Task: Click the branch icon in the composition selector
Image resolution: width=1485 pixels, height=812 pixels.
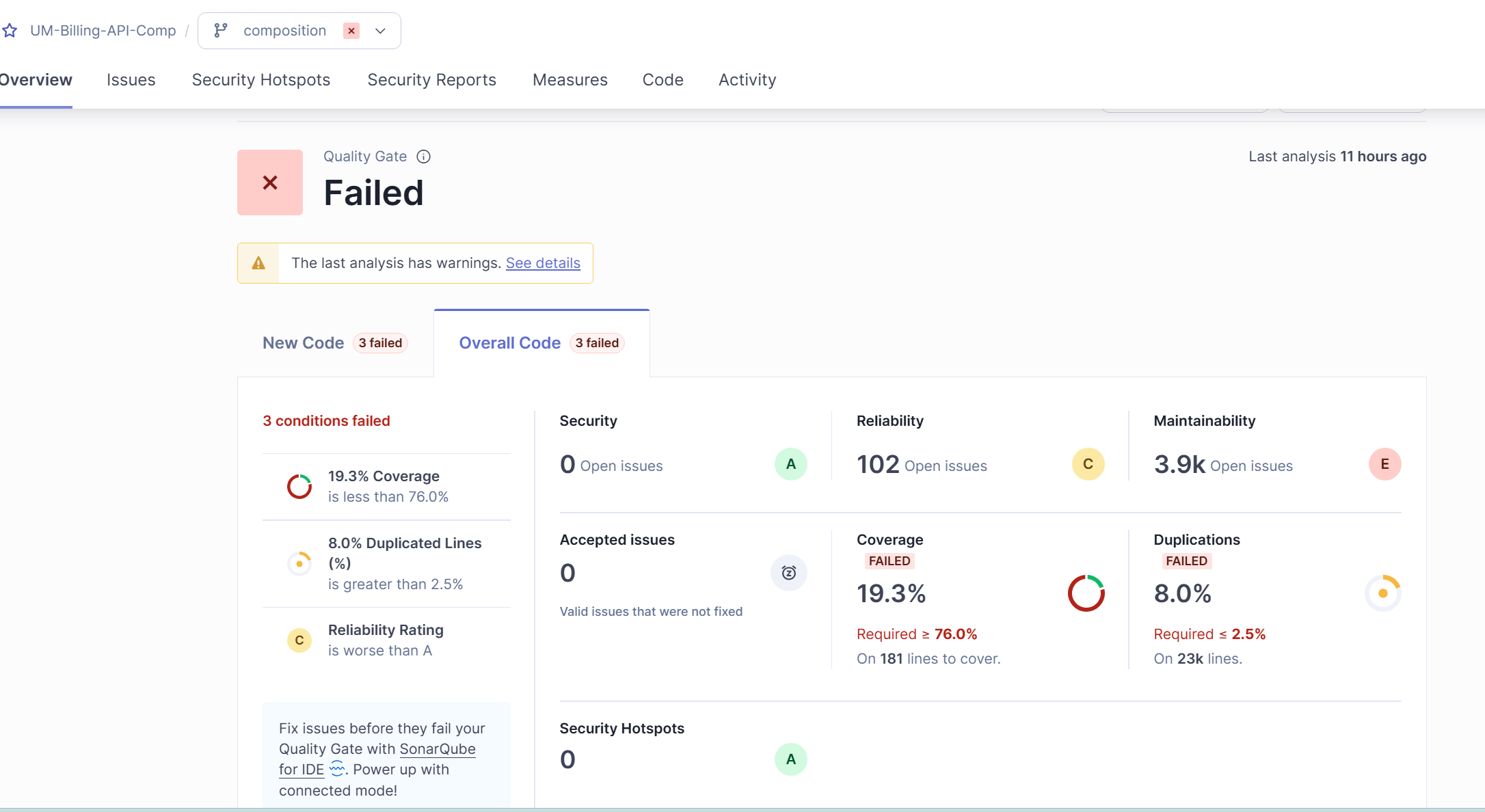Action: [220, 31]
